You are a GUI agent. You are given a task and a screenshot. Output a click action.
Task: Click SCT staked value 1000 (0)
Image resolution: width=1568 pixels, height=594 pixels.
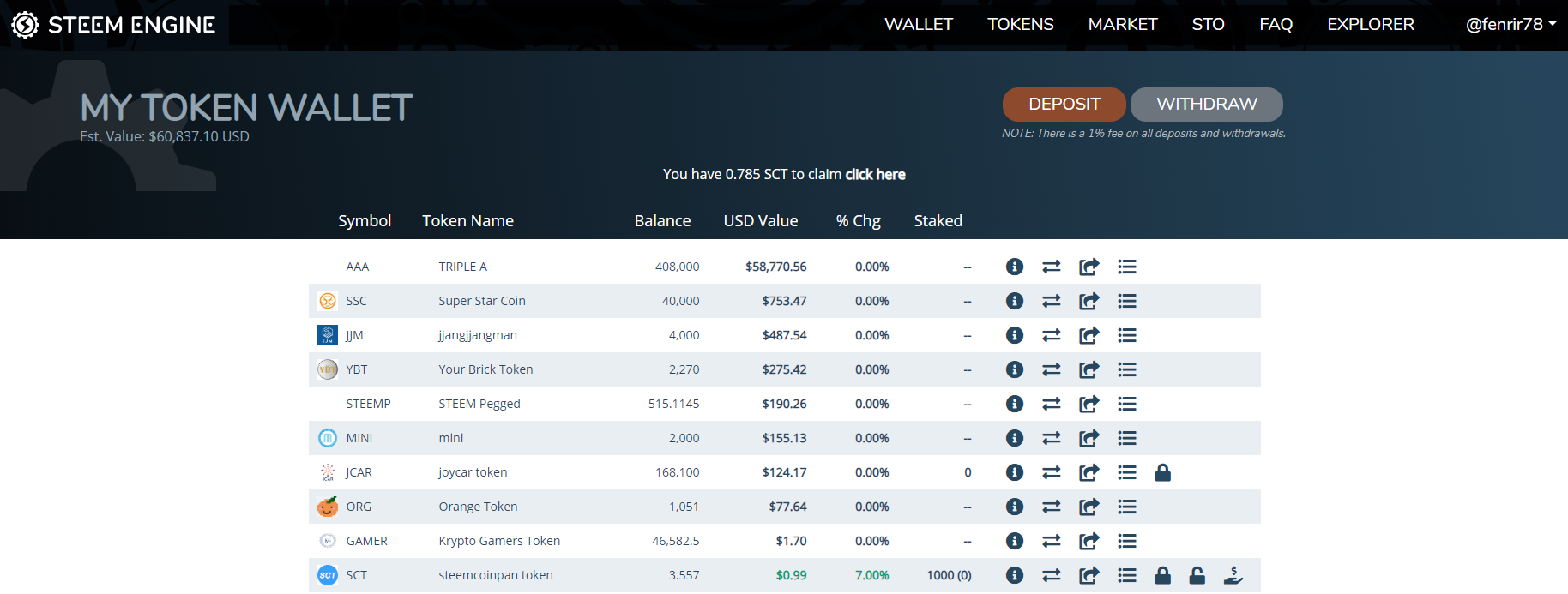(x=950, y=575)
